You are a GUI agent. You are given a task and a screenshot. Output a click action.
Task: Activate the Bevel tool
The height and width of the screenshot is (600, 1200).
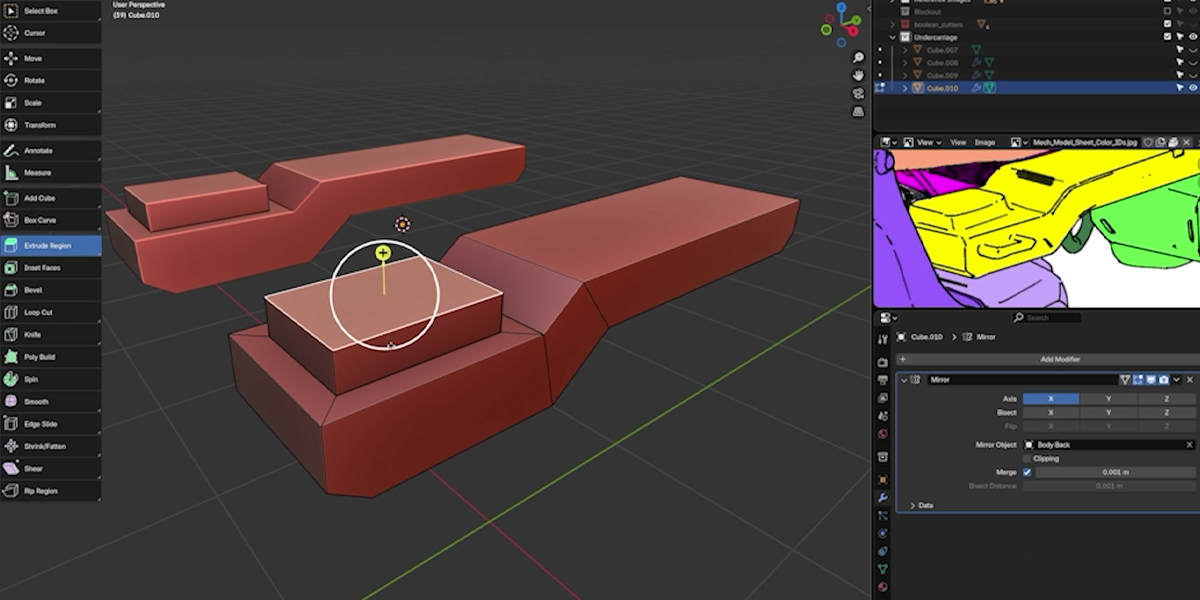point(50,290)
